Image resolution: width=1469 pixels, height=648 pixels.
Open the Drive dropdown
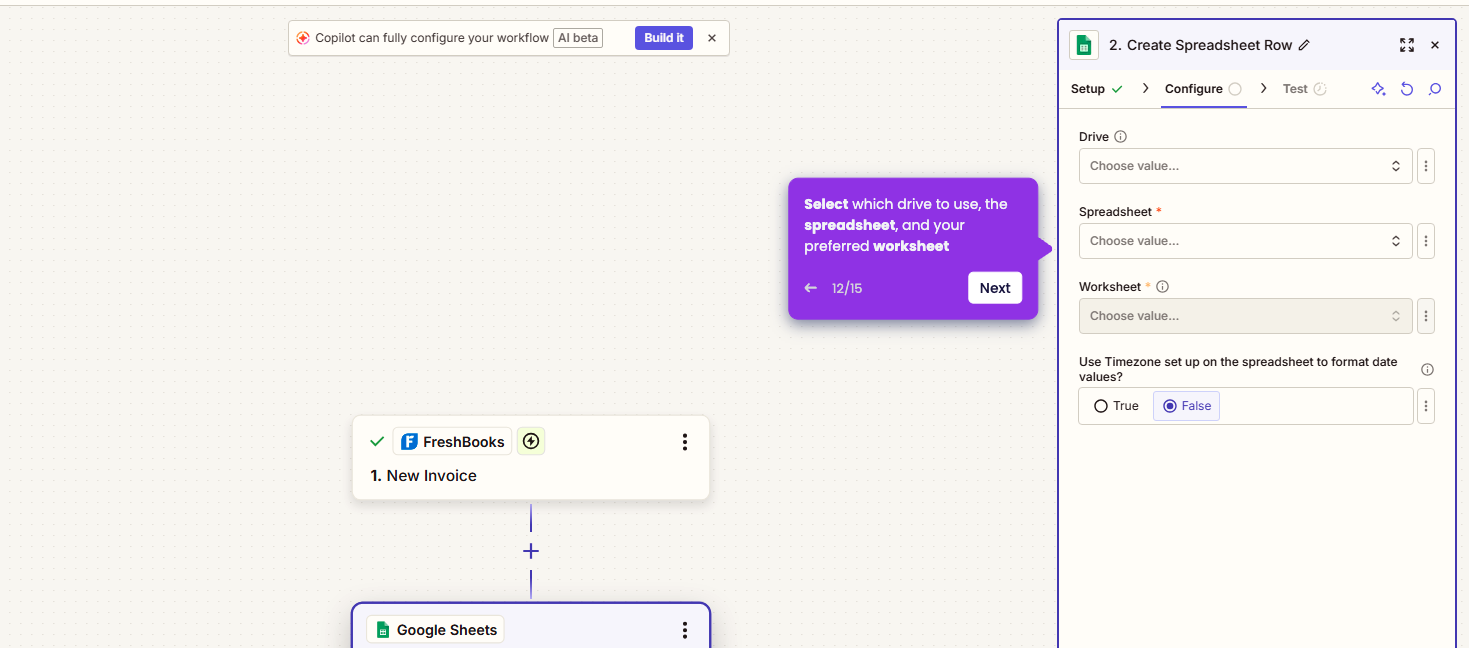pyautogui.click(x=1245, y=166)
